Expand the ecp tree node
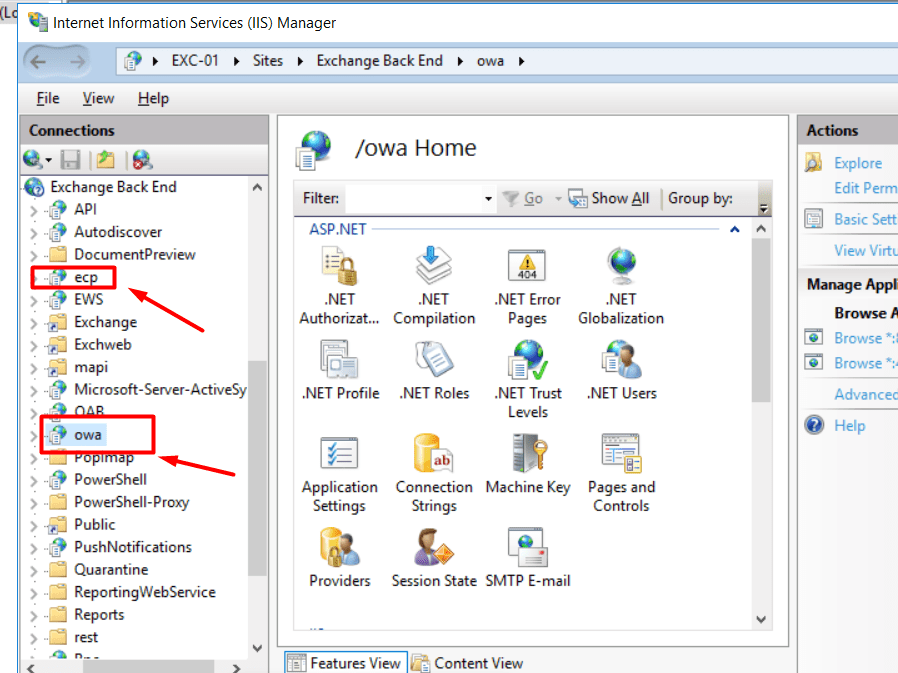898x673 pixels. pyautogui.click(x=34, y=277)
